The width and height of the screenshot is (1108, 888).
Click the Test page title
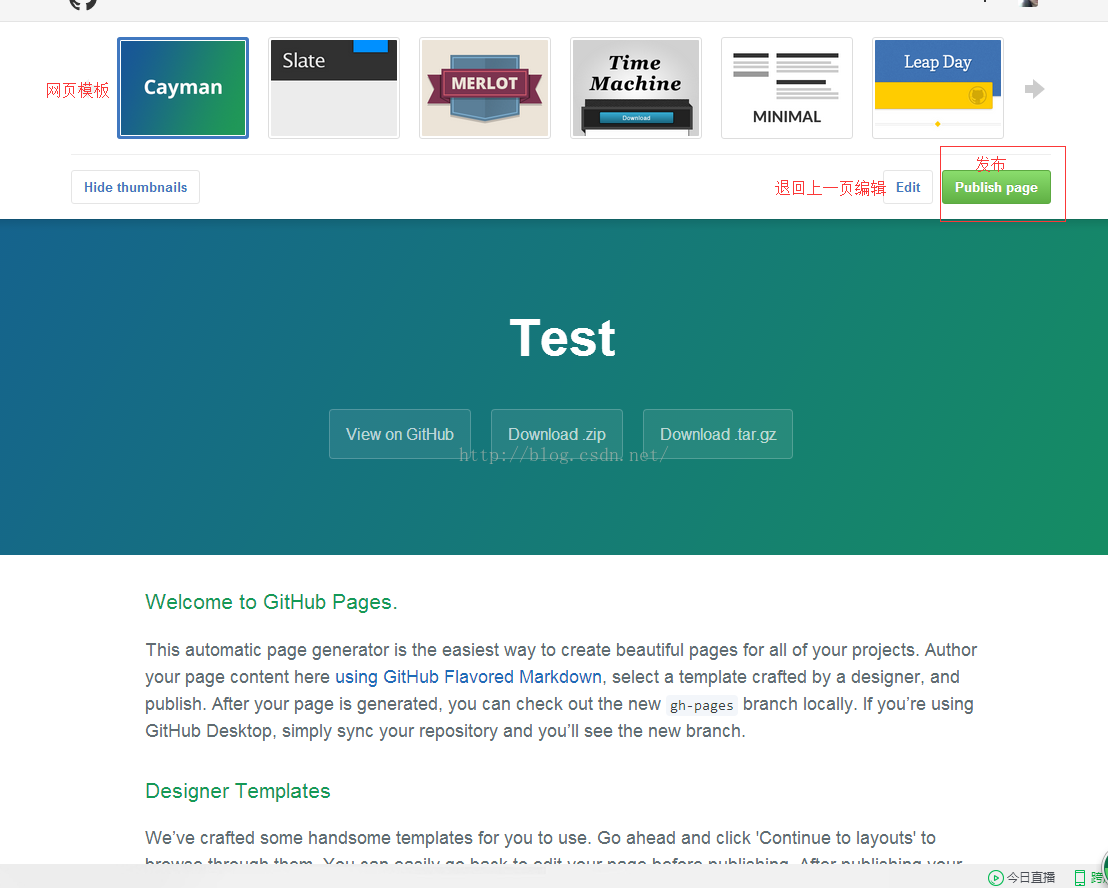pyautogui.click(x=562, y=338)
